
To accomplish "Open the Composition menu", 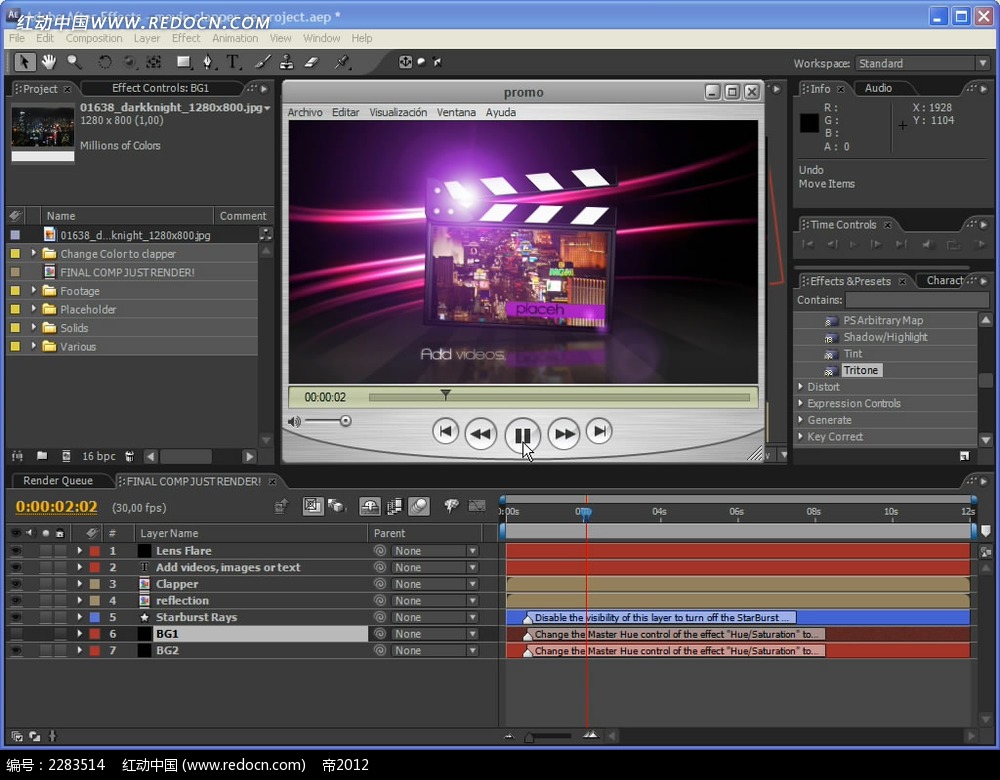I will pyautogui.click(x=94, y=38).
